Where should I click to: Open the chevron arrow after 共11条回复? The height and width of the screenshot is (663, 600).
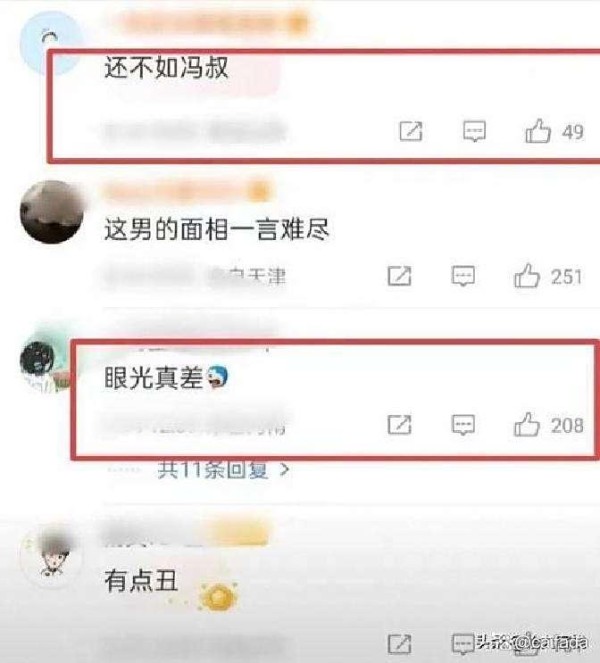coord(285,470)
